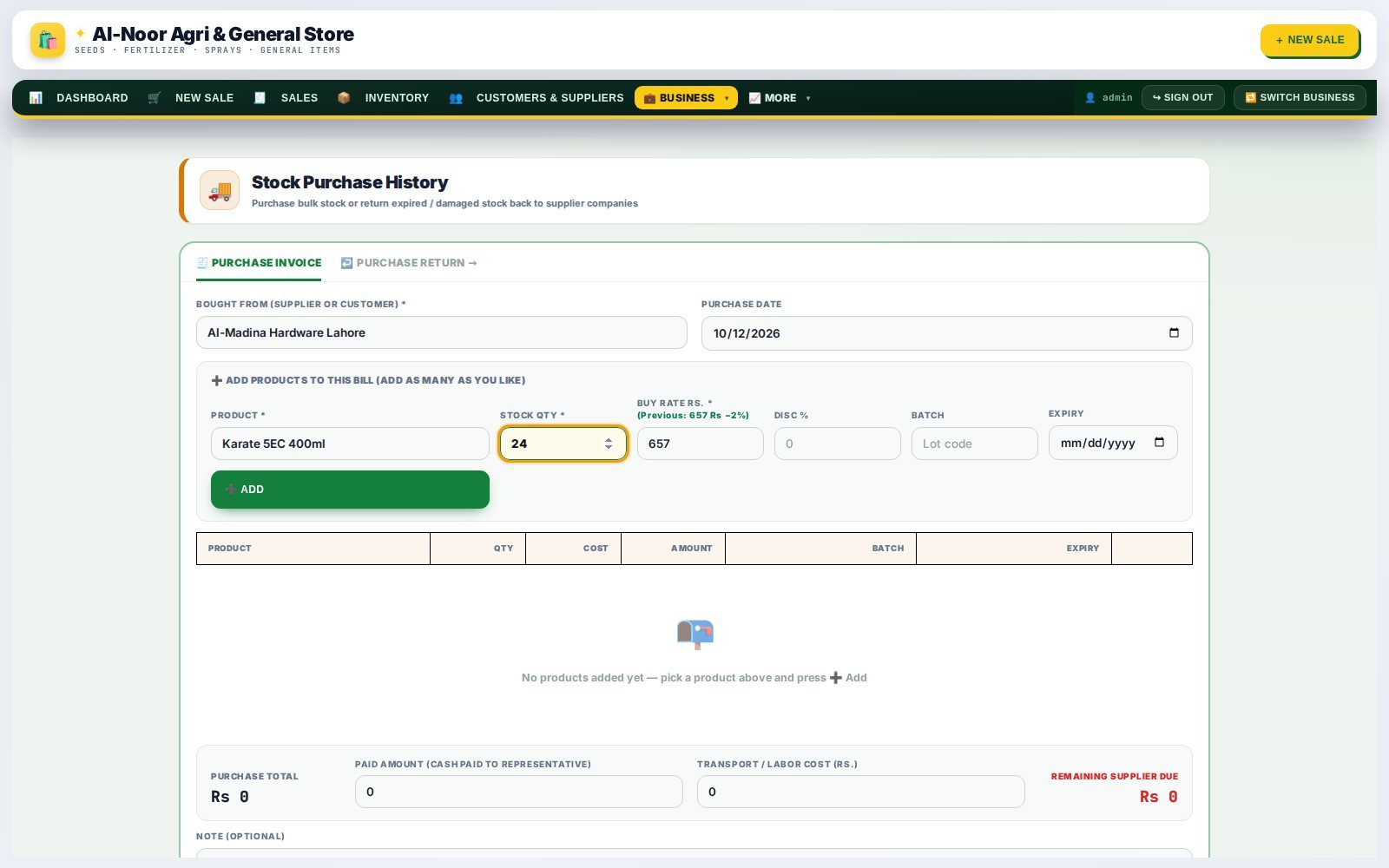Click the Inventory box icon in navbar
The image size is (1389, 868).
click(344, 98)
